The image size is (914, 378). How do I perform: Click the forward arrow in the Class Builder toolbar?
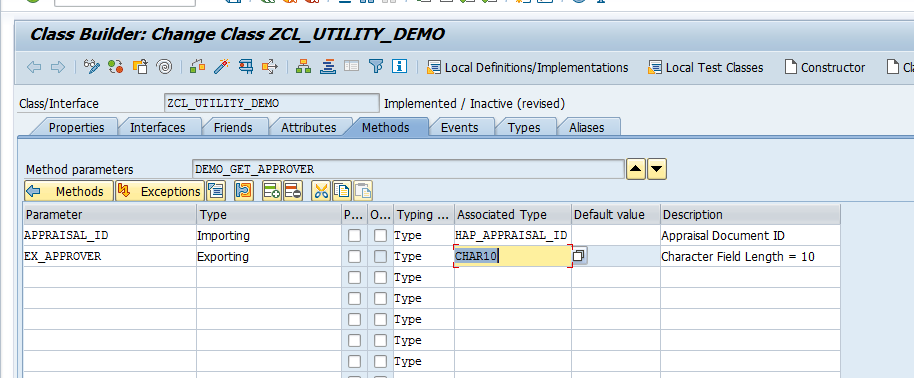[x=58, y=67]
